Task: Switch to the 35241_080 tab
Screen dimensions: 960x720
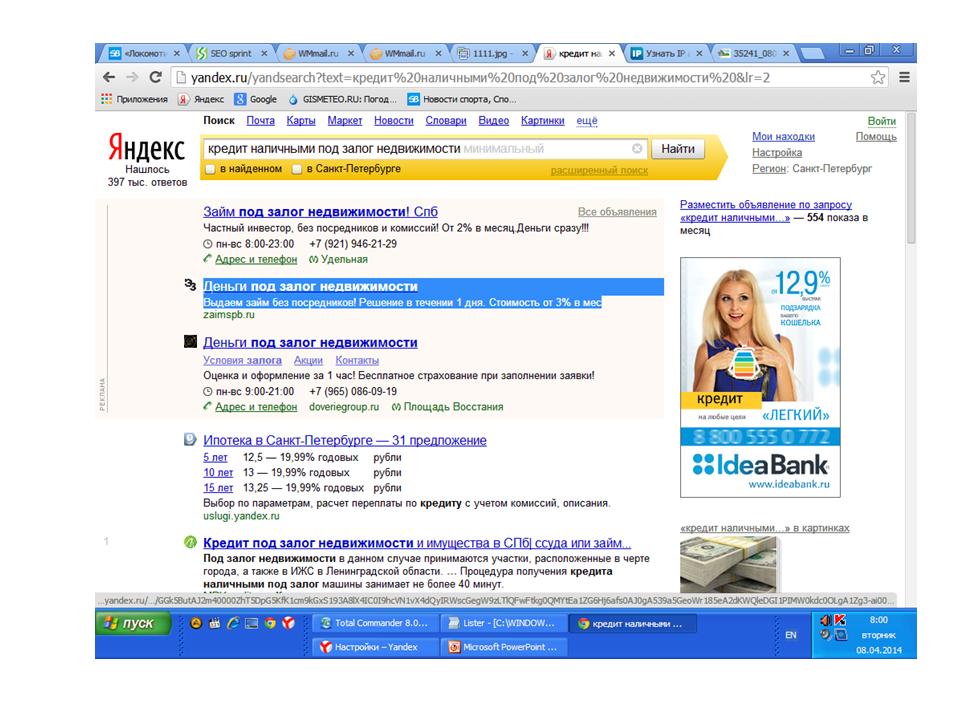Action: coord(754,54)
